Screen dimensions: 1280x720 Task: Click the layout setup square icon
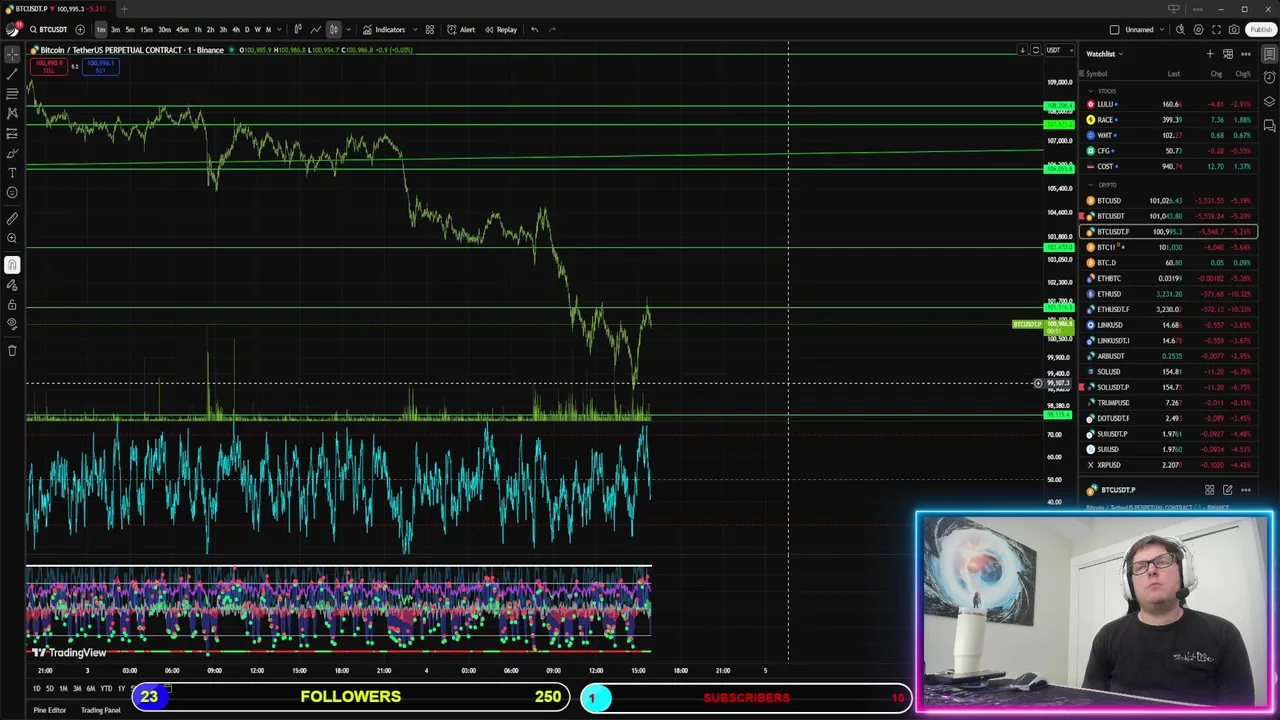(1115, 30)
